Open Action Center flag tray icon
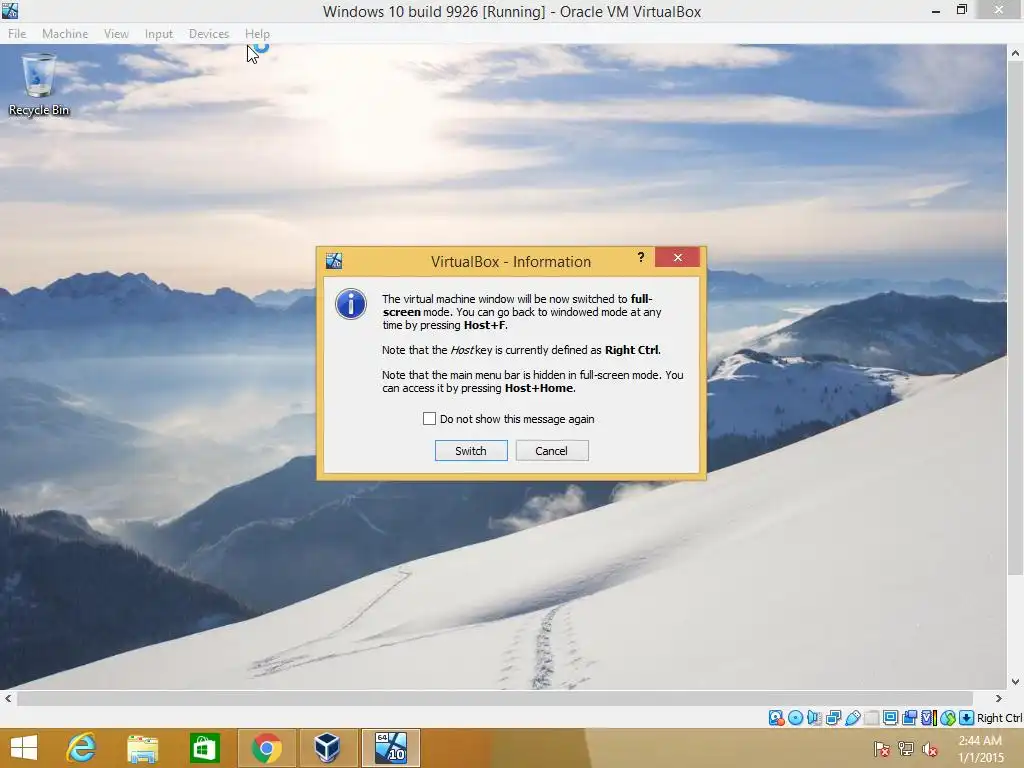 click(x=882, y=748)
